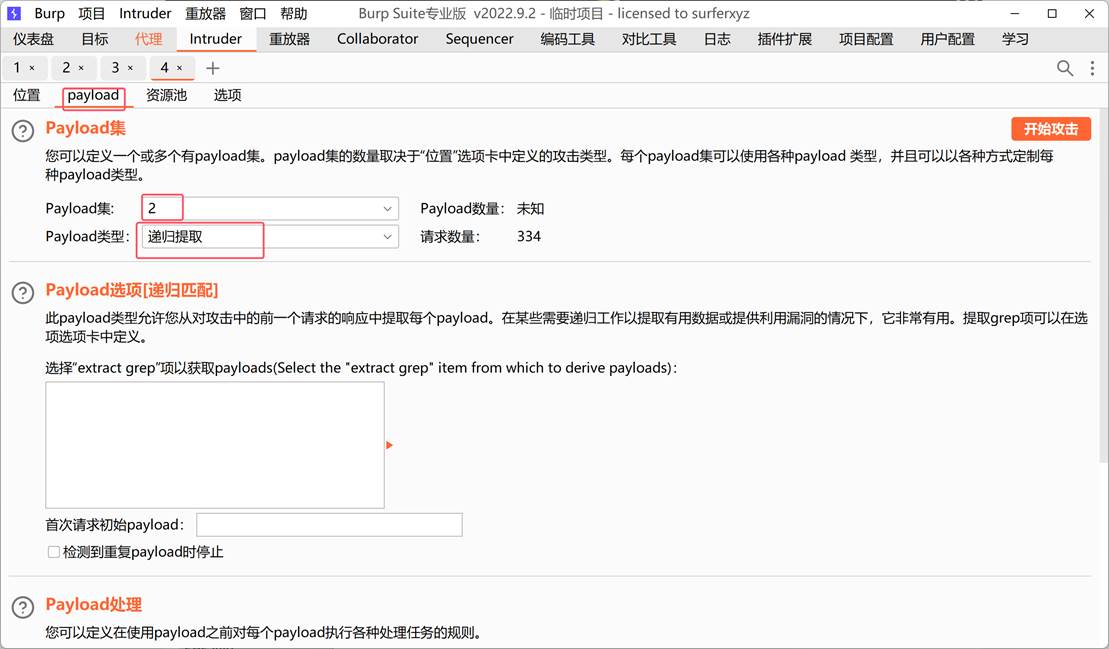Select the payload sub-tab
The image size is (1109, 649).
coord(93,95)
